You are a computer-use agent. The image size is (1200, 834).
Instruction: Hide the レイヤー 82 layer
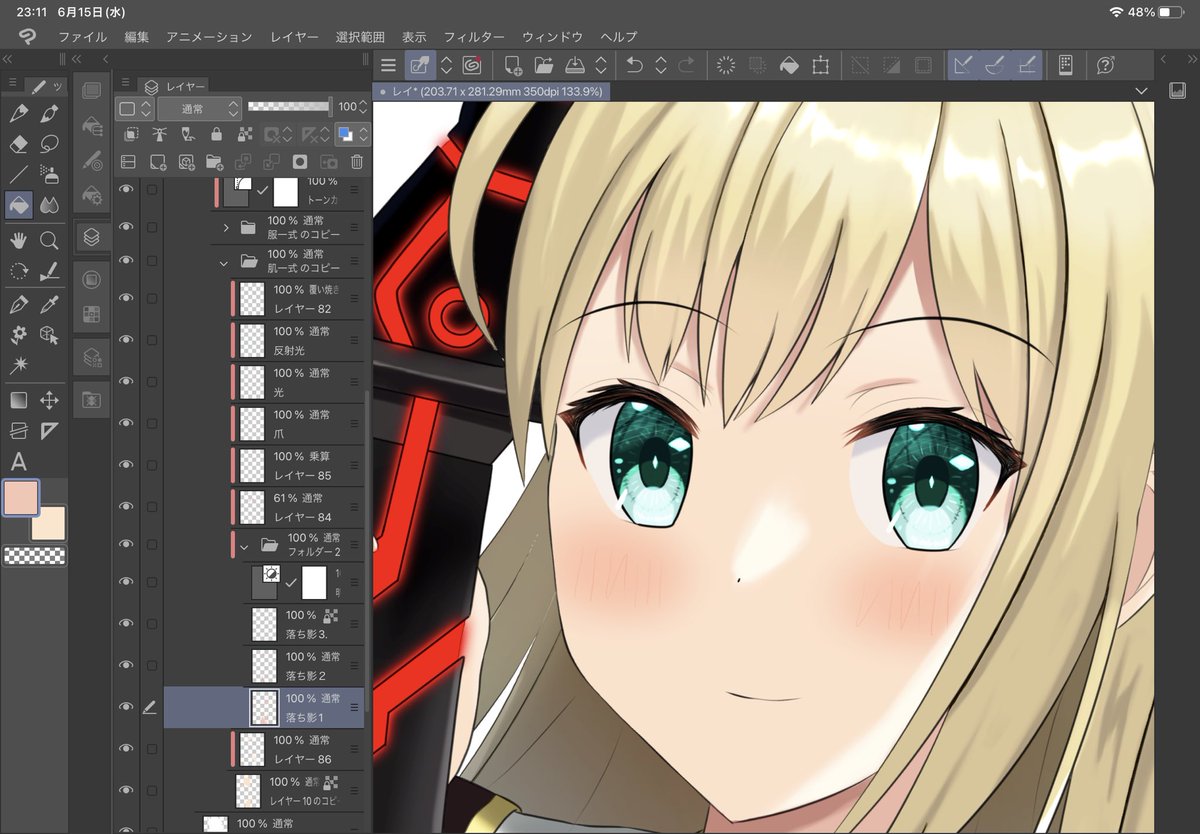pos(126,299)
